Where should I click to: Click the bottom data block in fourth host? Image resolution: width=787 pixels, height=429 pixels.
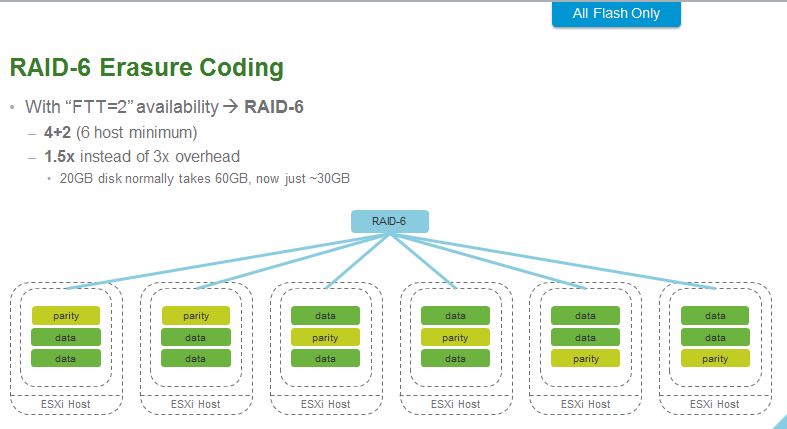(455, 358)
